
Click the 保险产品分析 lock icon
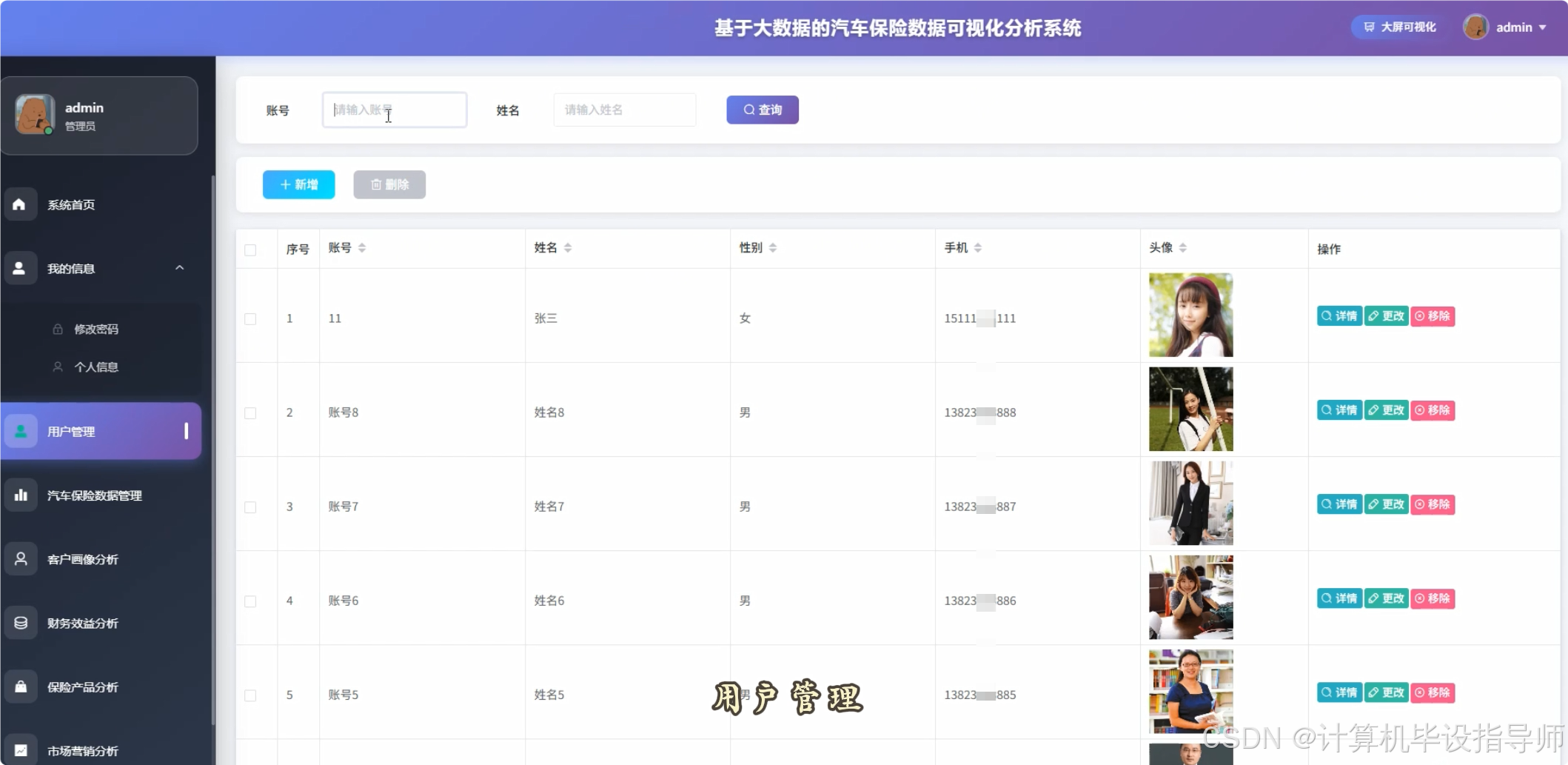click(x=20, y=686)
